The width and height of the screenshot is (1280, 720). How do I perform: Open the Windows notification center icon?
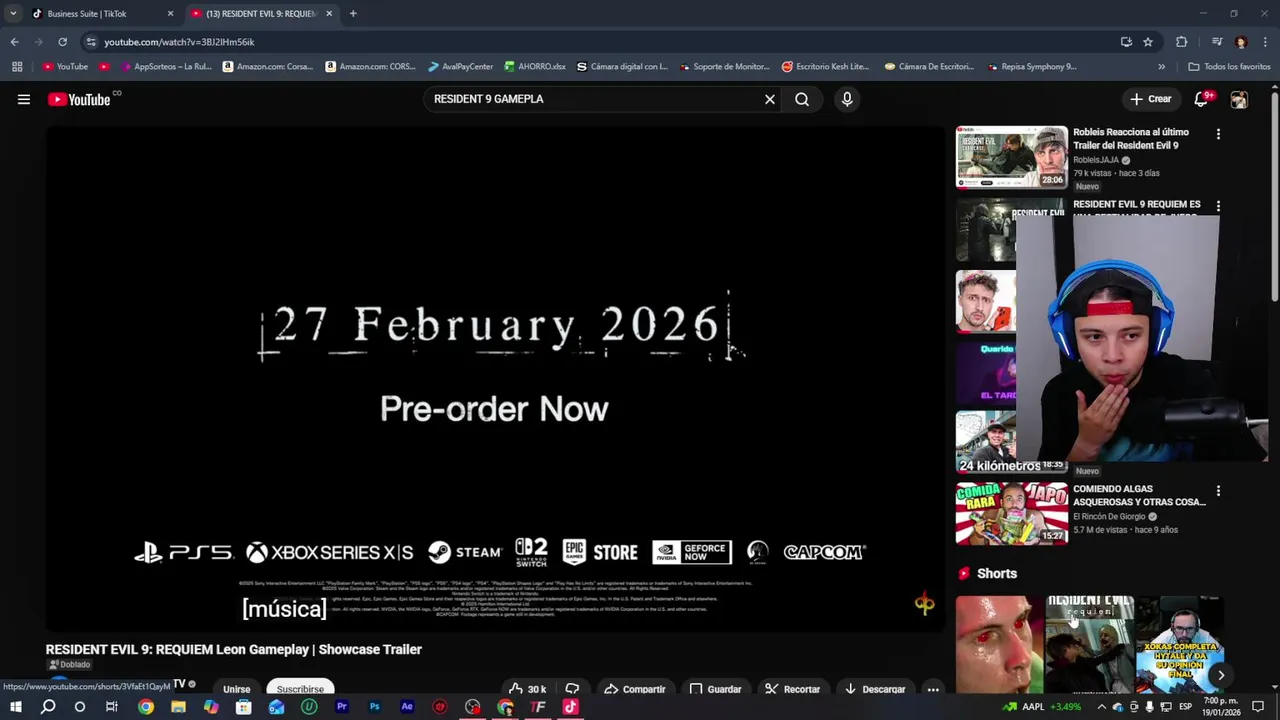(1259, 707)
